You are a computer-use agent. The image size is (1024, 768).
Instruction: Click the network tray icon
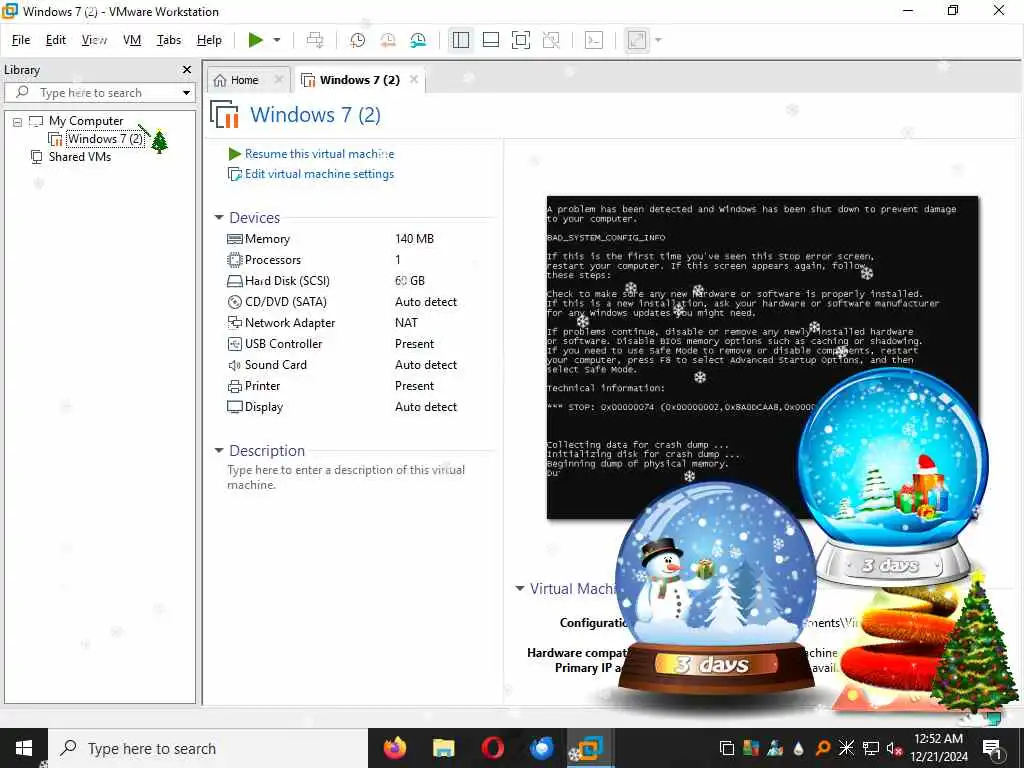(870, 748)
